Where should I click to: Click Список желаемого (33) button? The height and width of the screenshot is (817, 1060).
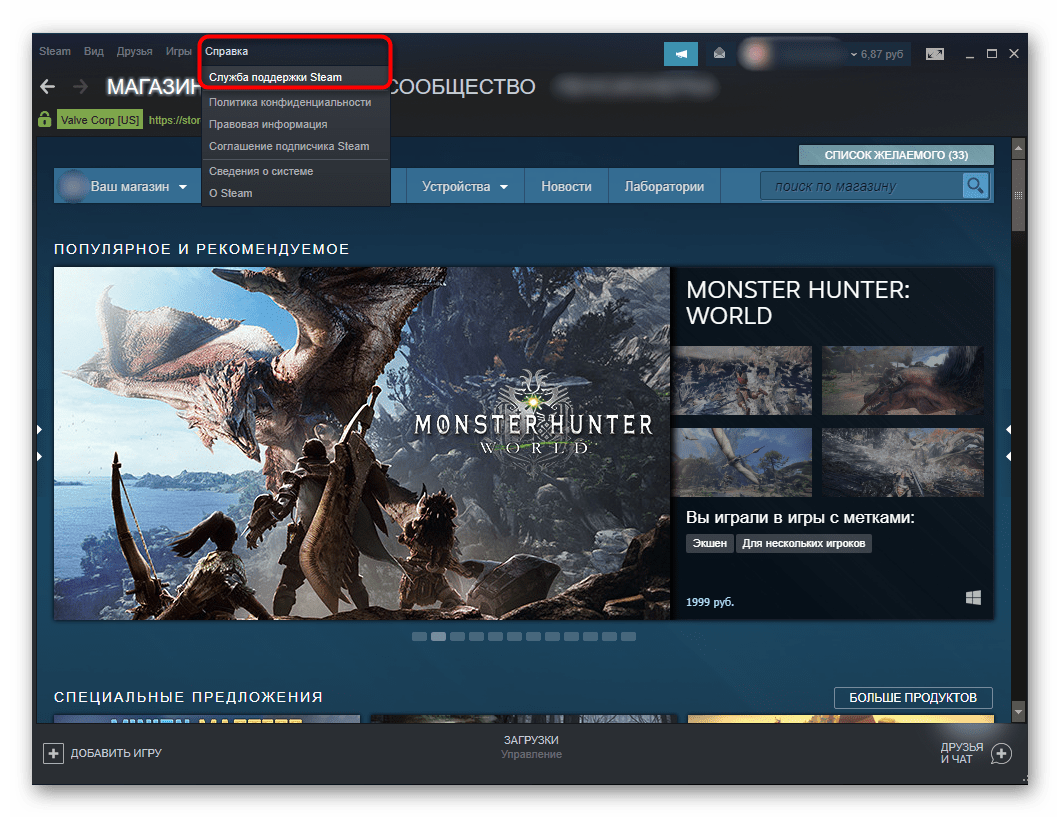pyautogui.click(x=896, y=155)
